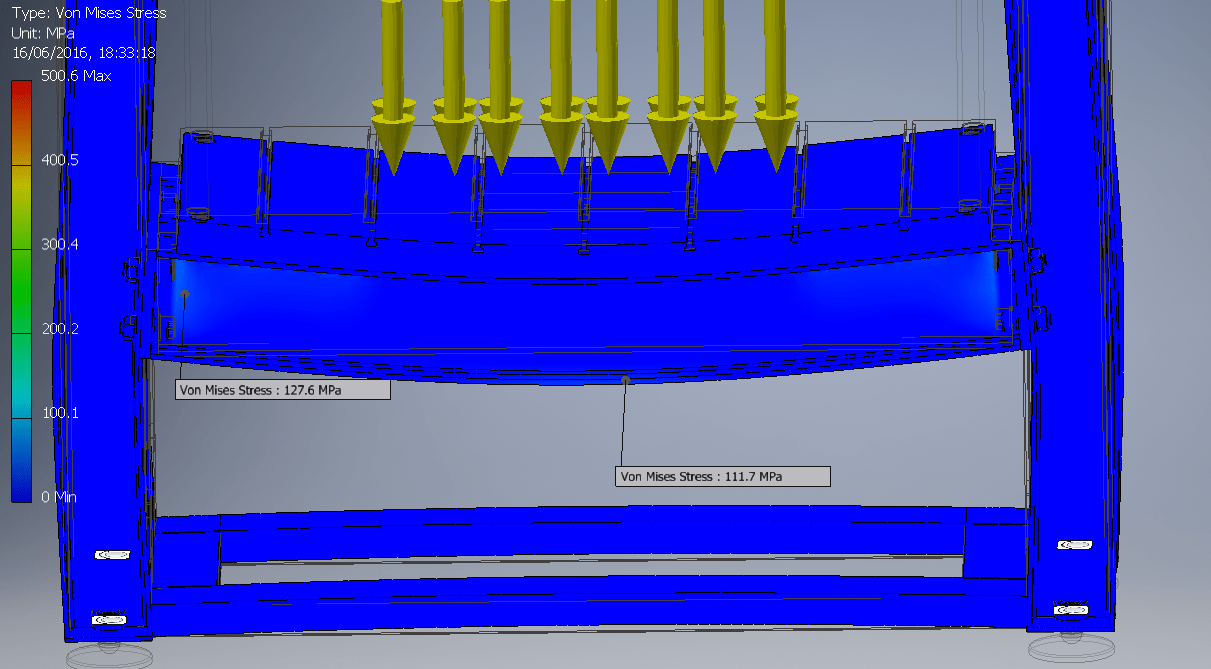Click the '400.5' legend value
Viewport: 1211px width, 669px height.
[60, 160]
